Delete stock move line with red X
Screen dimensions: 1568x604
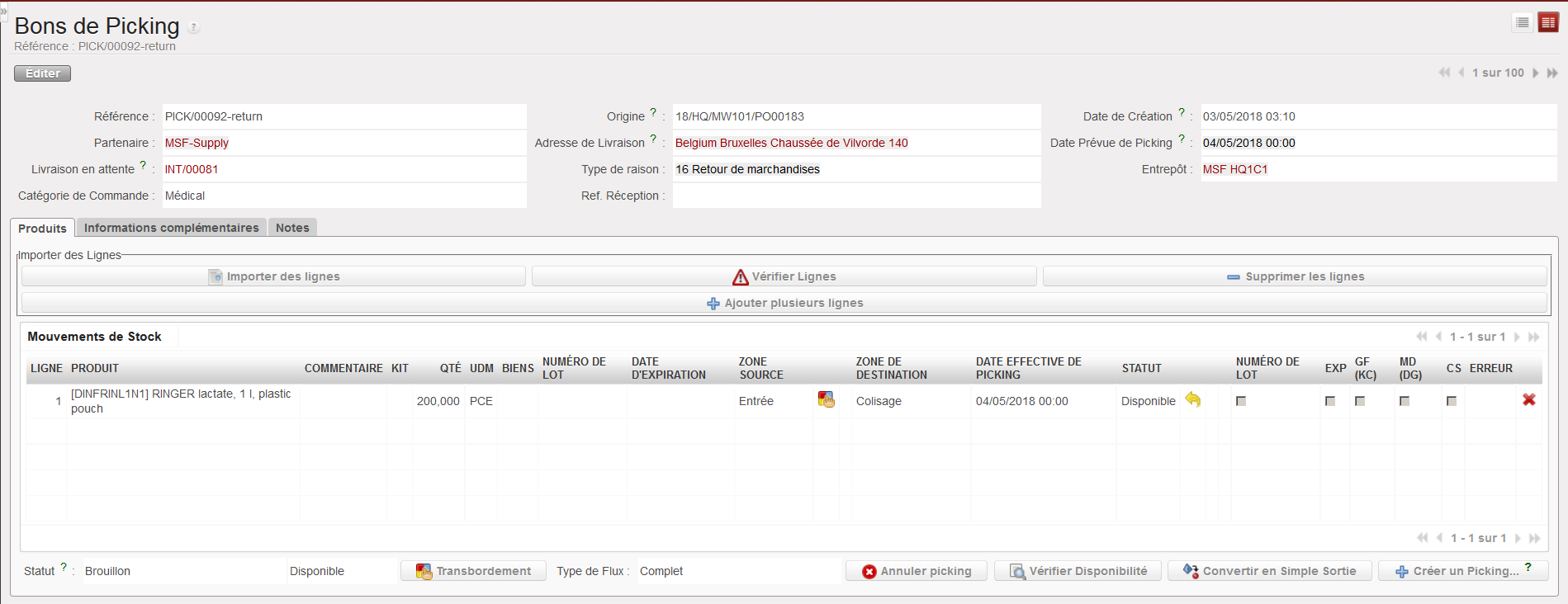1529,400
